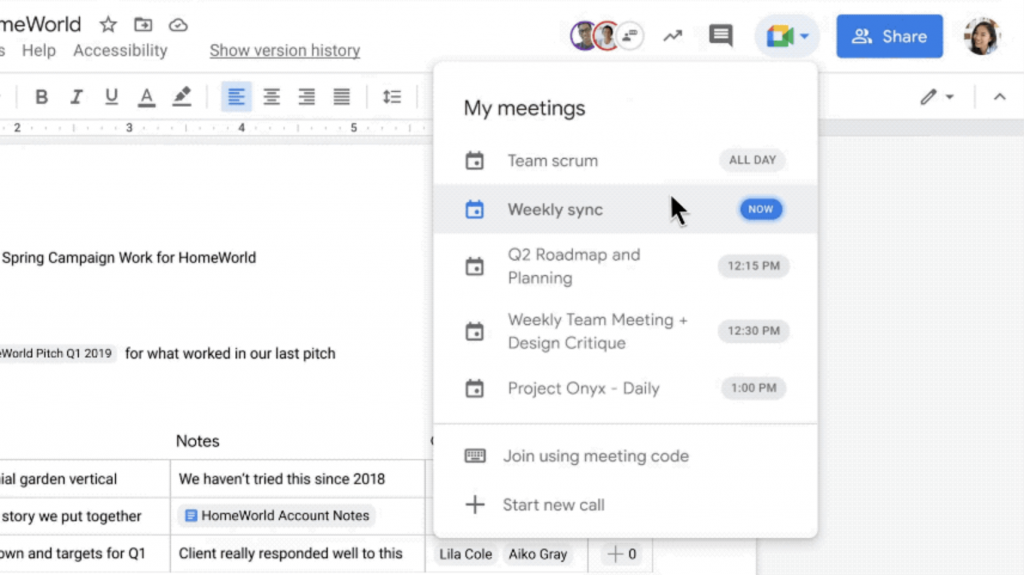Click the NOW badge on Weekly sync
The image size is (1024, 575).
tap(760, 209)
